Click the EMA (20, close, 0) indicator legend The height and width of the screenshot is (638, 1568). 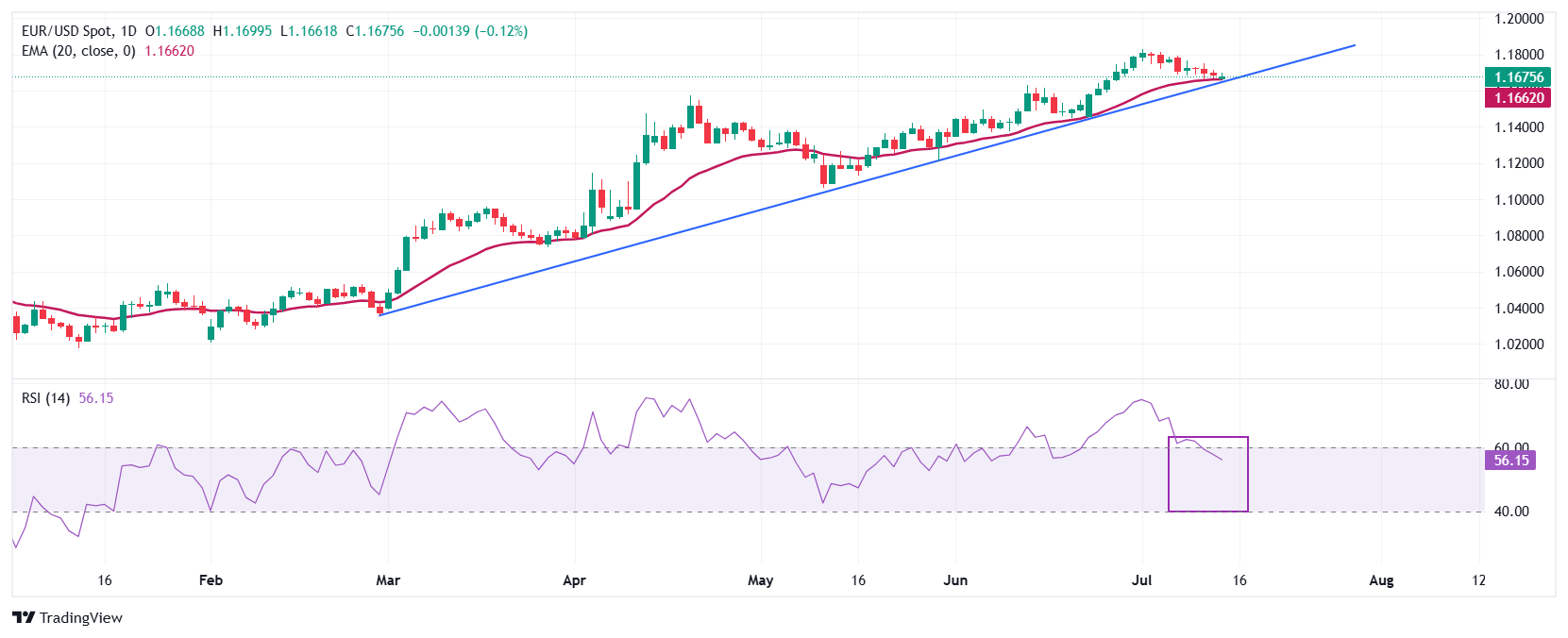pos(78,51)
